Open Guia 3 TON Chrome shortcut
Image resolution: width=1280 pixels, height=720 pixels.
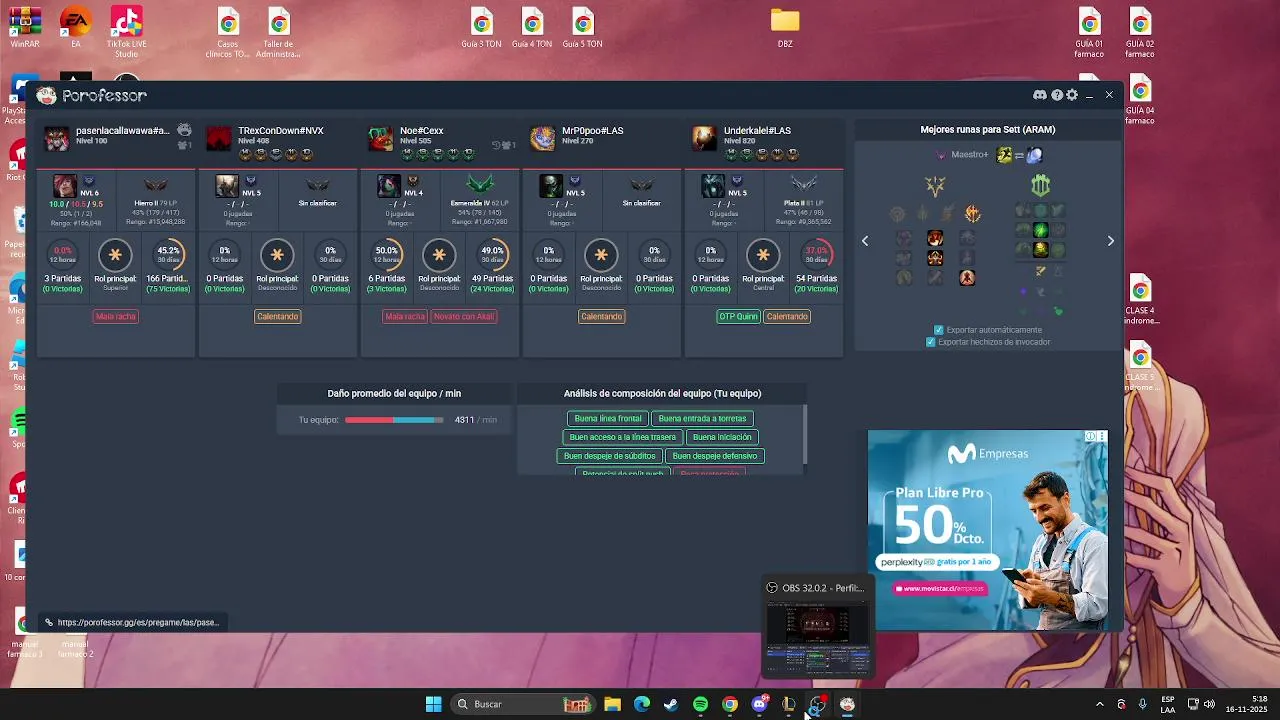click(x=482, y=29)
